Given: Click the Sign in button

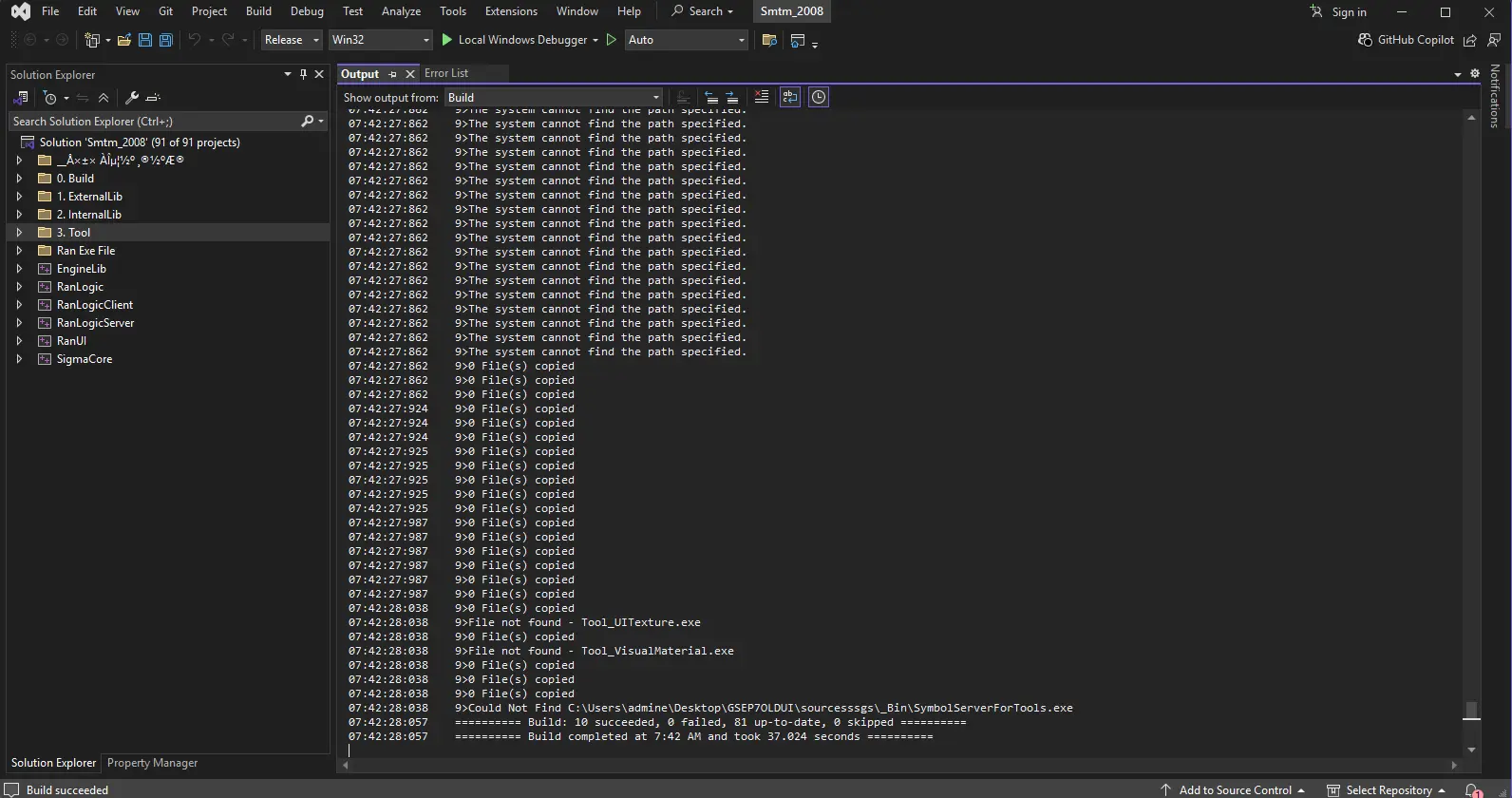Looking at the screenshot, I should click(1338, 11).
